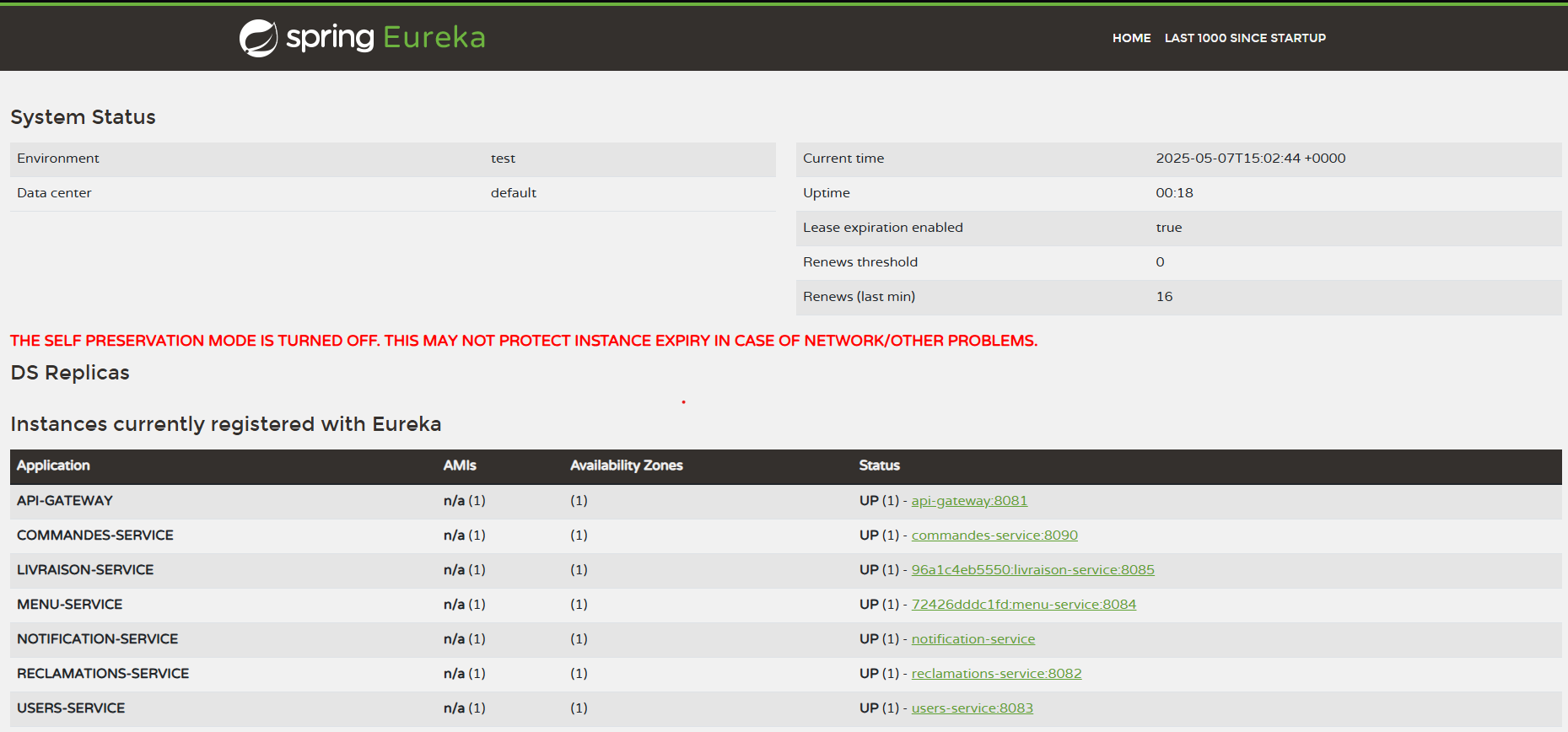Click the Availability Zones column header
The height and width of the screenshot is (732, 1568).
pos(627,466)
